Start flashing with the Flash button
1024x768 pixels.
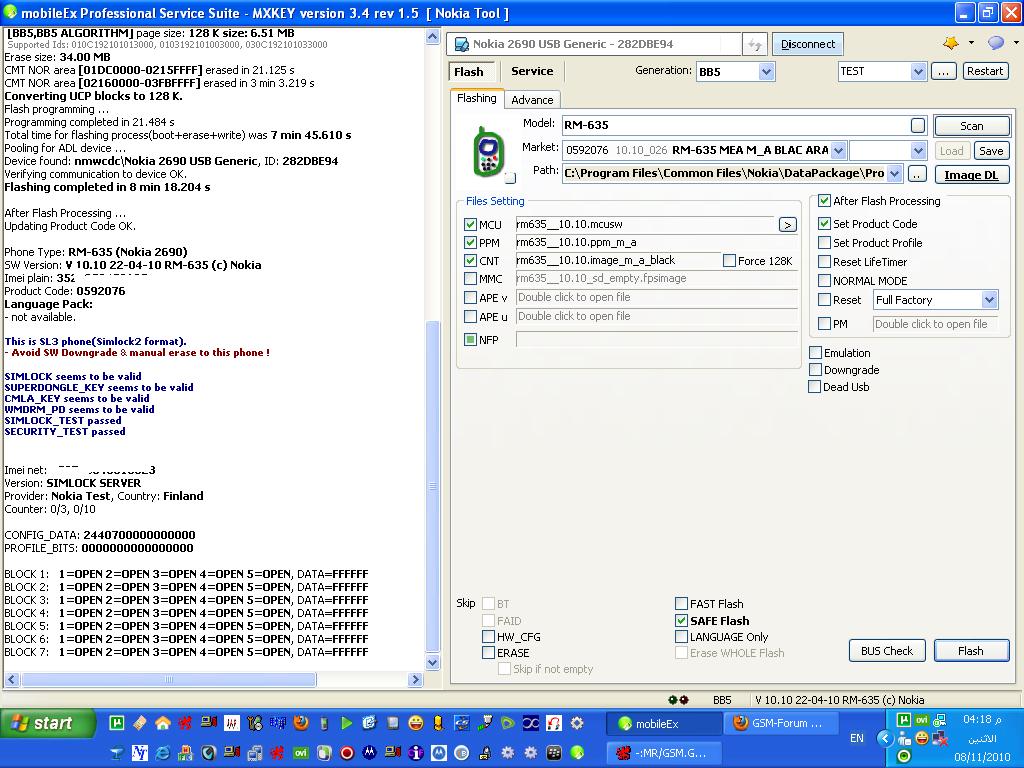pyautogui.click(x=971, y=650)
